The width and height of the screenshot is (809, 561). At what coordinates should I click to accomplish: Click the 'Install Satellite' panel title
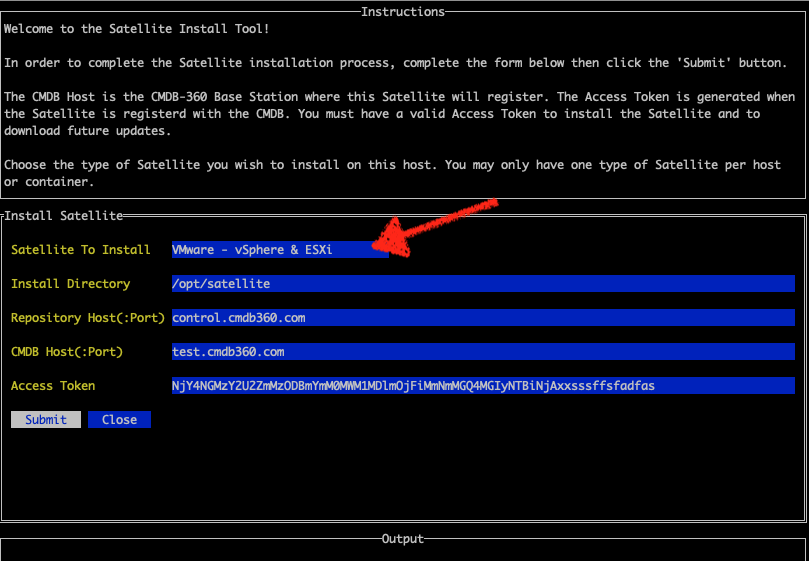point(63,216)
